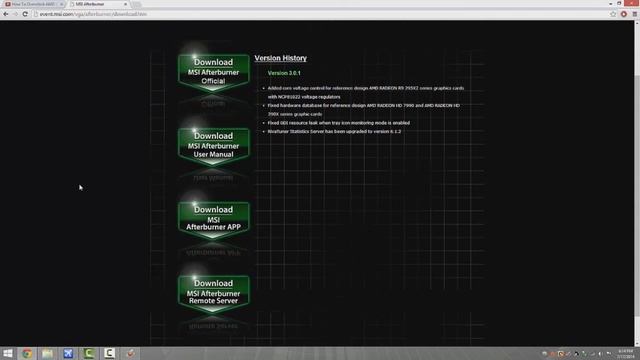Screen dimensions: 640x360
Task: Open the green C app on taskbar
Action: (x=89, y=353)
